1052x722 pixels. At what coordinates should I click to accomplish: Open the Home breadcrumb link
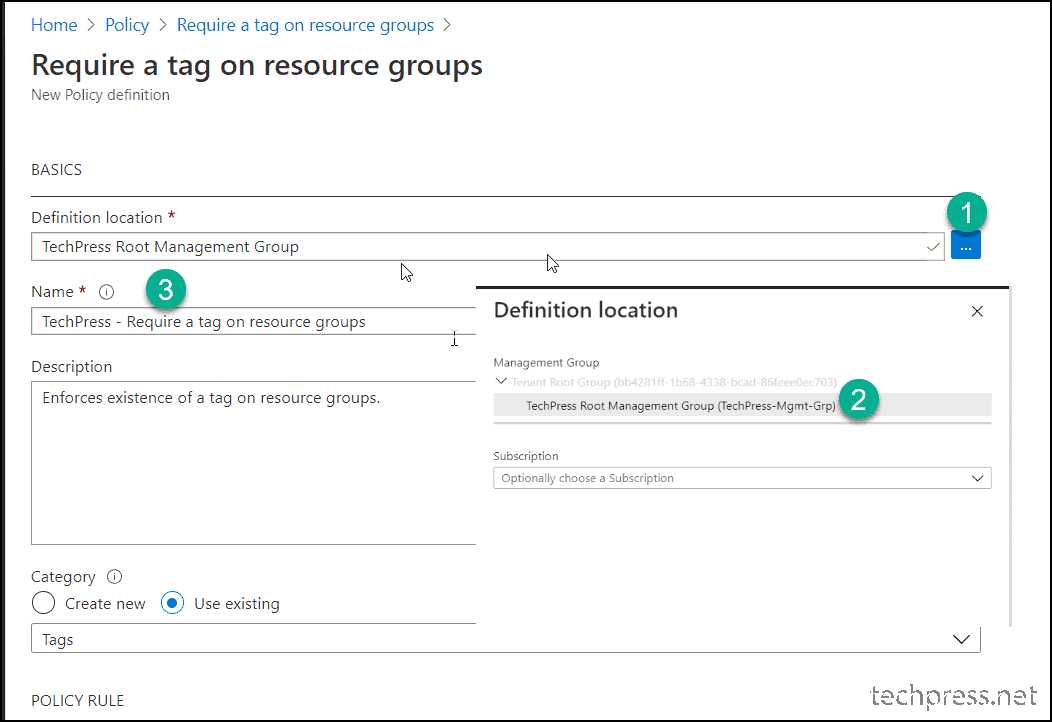click(54, 25)
